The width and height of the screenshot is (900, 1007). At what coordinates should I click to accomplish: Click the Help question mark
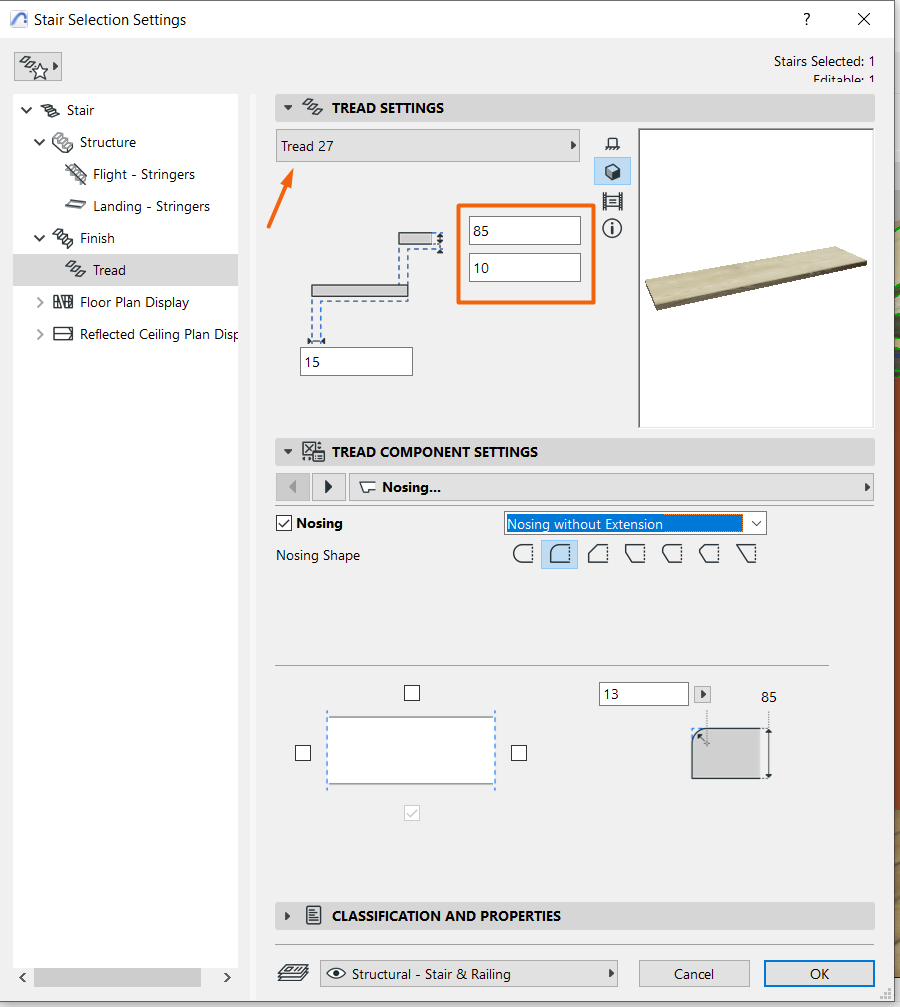click(807, 19)
